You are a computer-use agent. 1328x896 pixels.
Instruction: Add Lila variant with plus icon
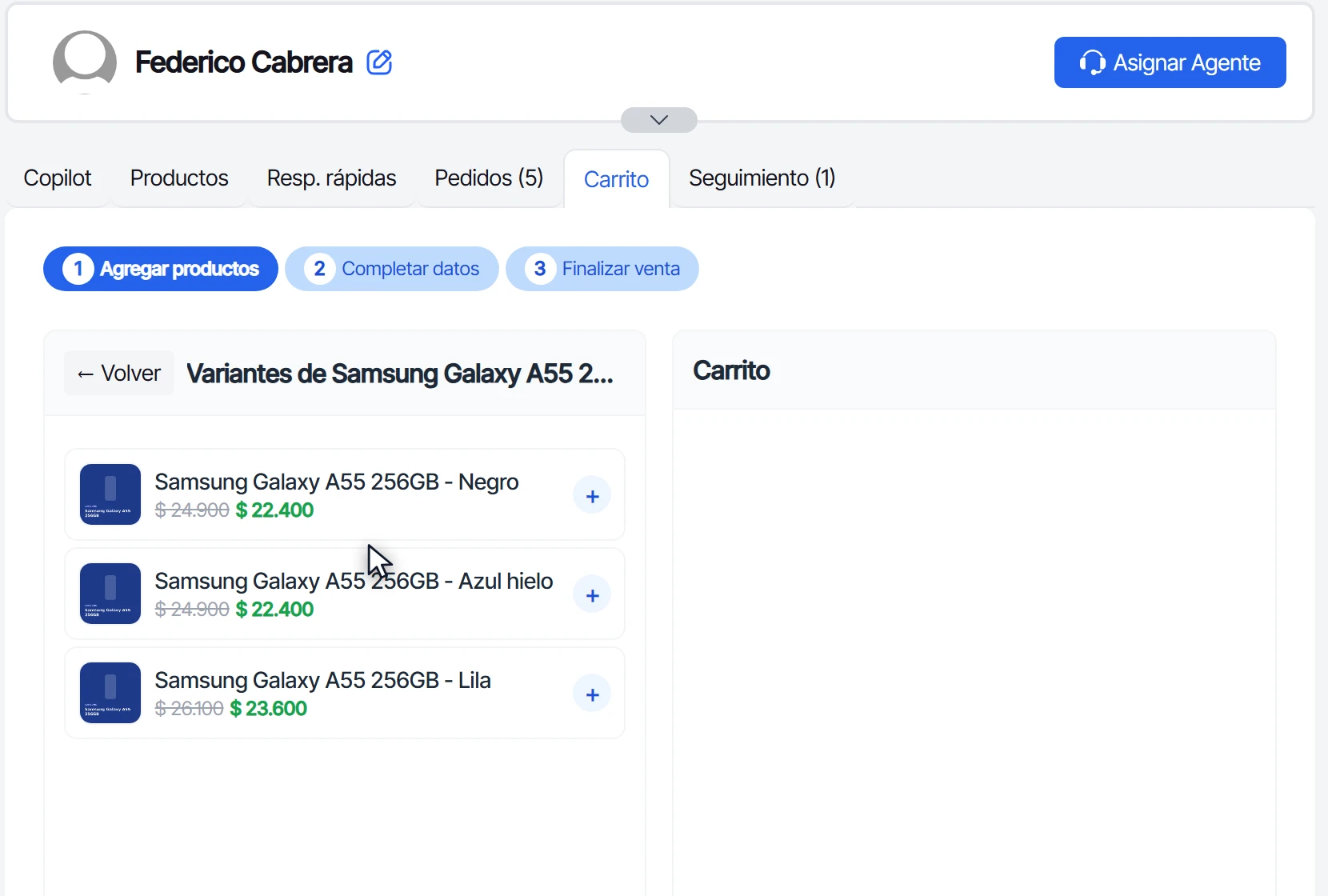click(592, 694)
